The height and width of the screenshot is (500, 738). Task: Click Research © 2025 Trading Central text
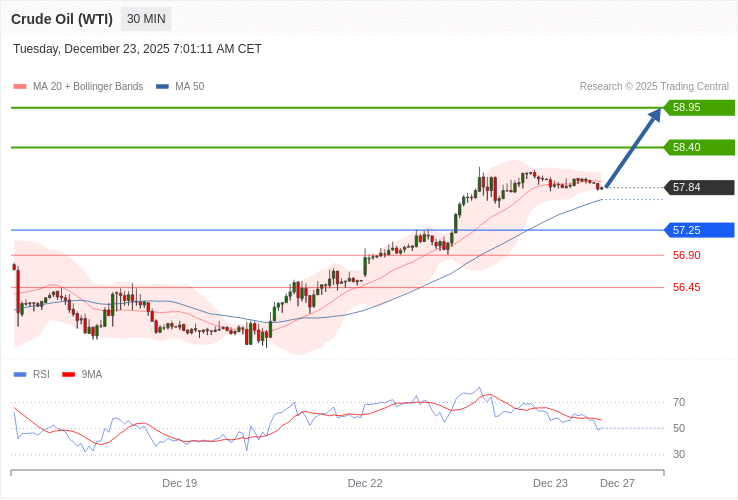[654, 87]
